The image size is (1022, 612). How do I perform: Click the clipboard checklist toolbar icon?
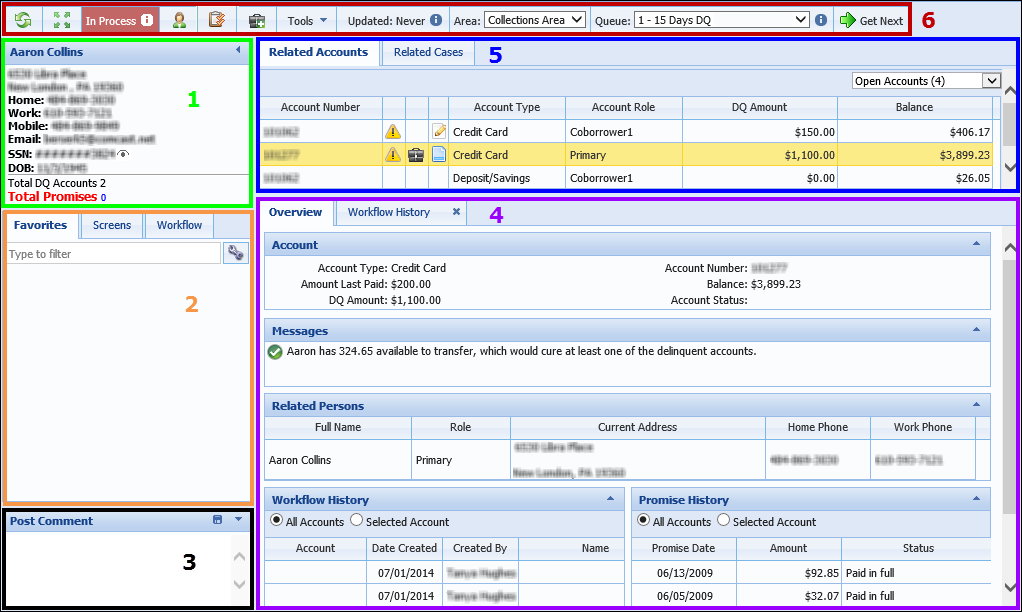pos(217,20)
